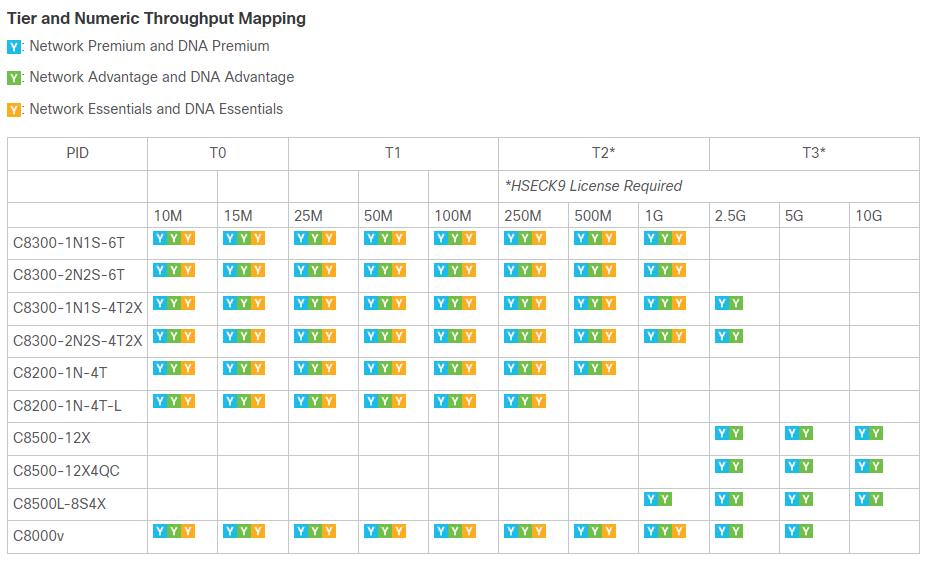932x561 pixels.
Task: Click the C8200-1N-4T-L row label
Action: (x=67, y=406)
